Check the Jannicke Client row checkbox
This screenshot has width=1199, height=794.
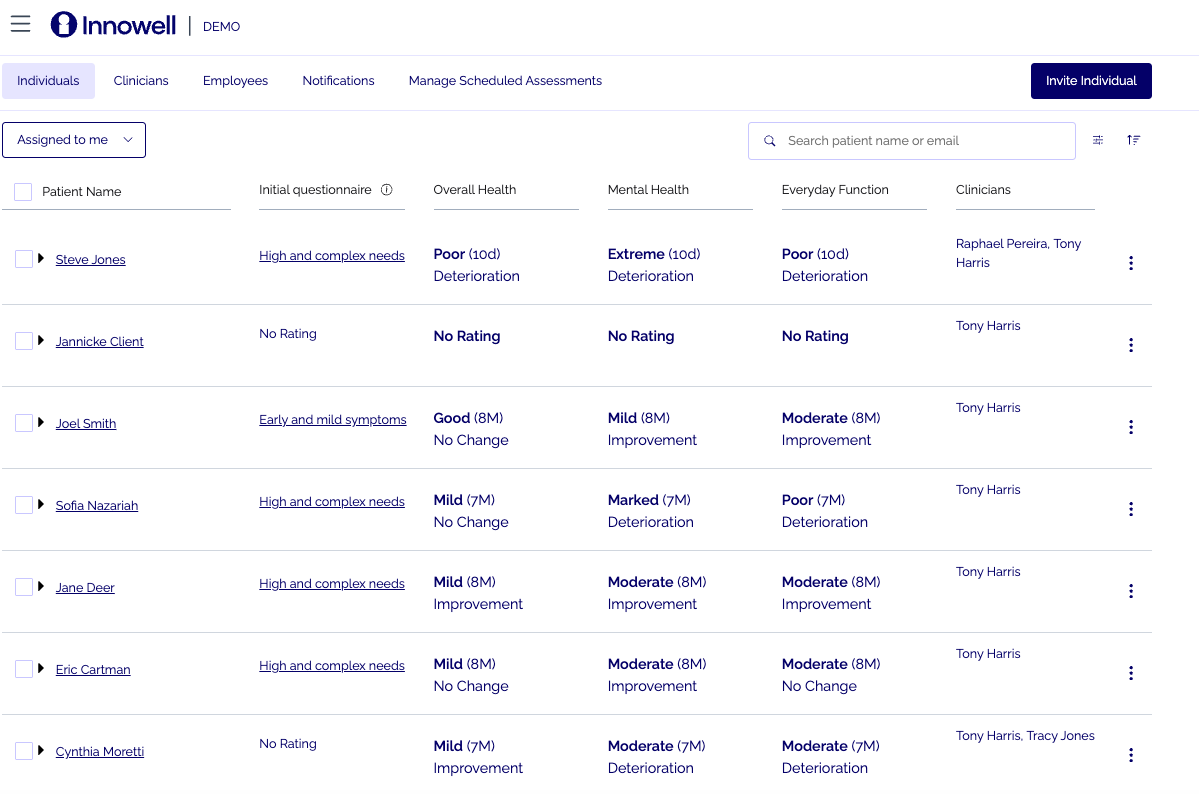(x=24, y=340)
